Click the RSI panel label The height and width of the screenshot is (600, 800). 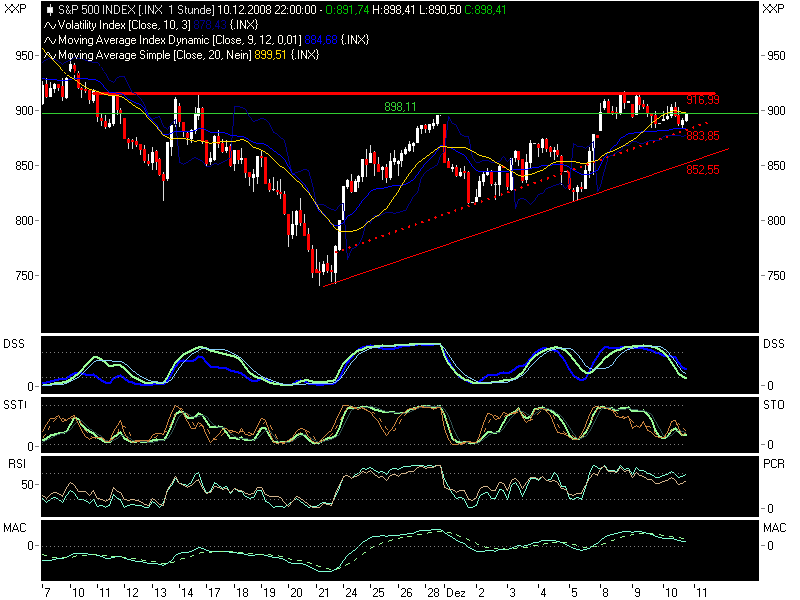click(17, 463)
